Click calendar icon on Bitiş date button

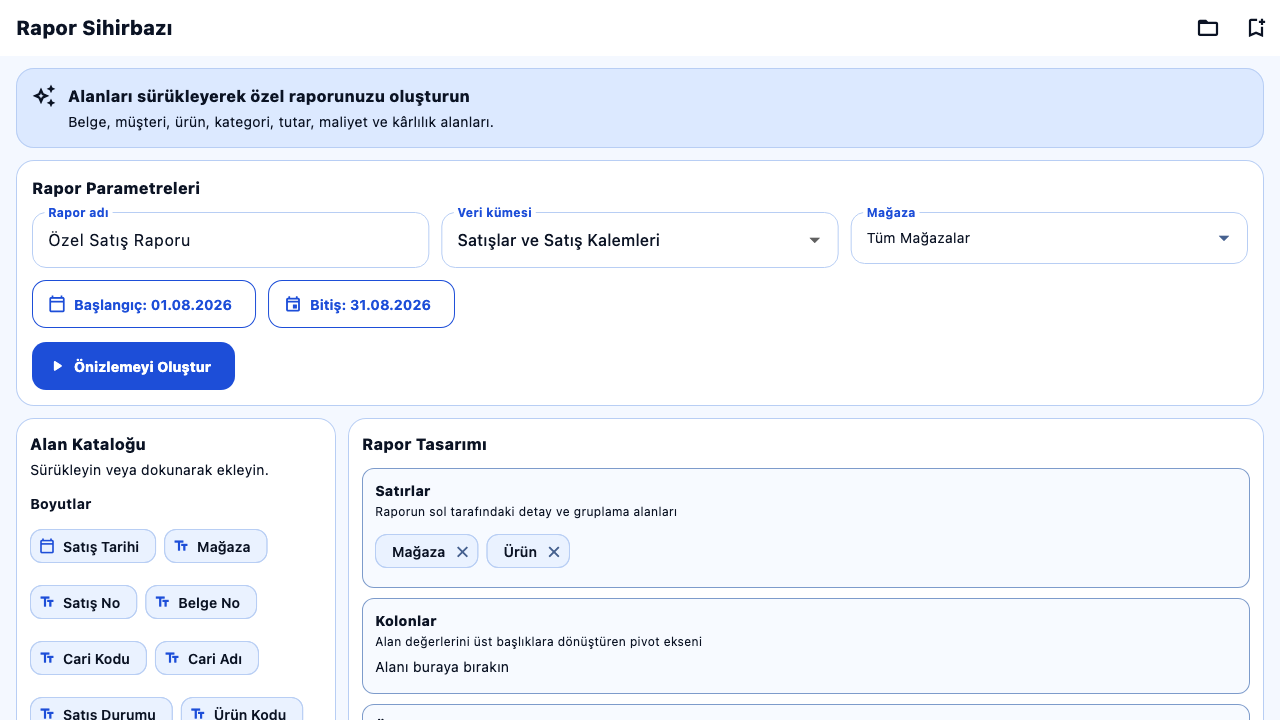point(293,304)
